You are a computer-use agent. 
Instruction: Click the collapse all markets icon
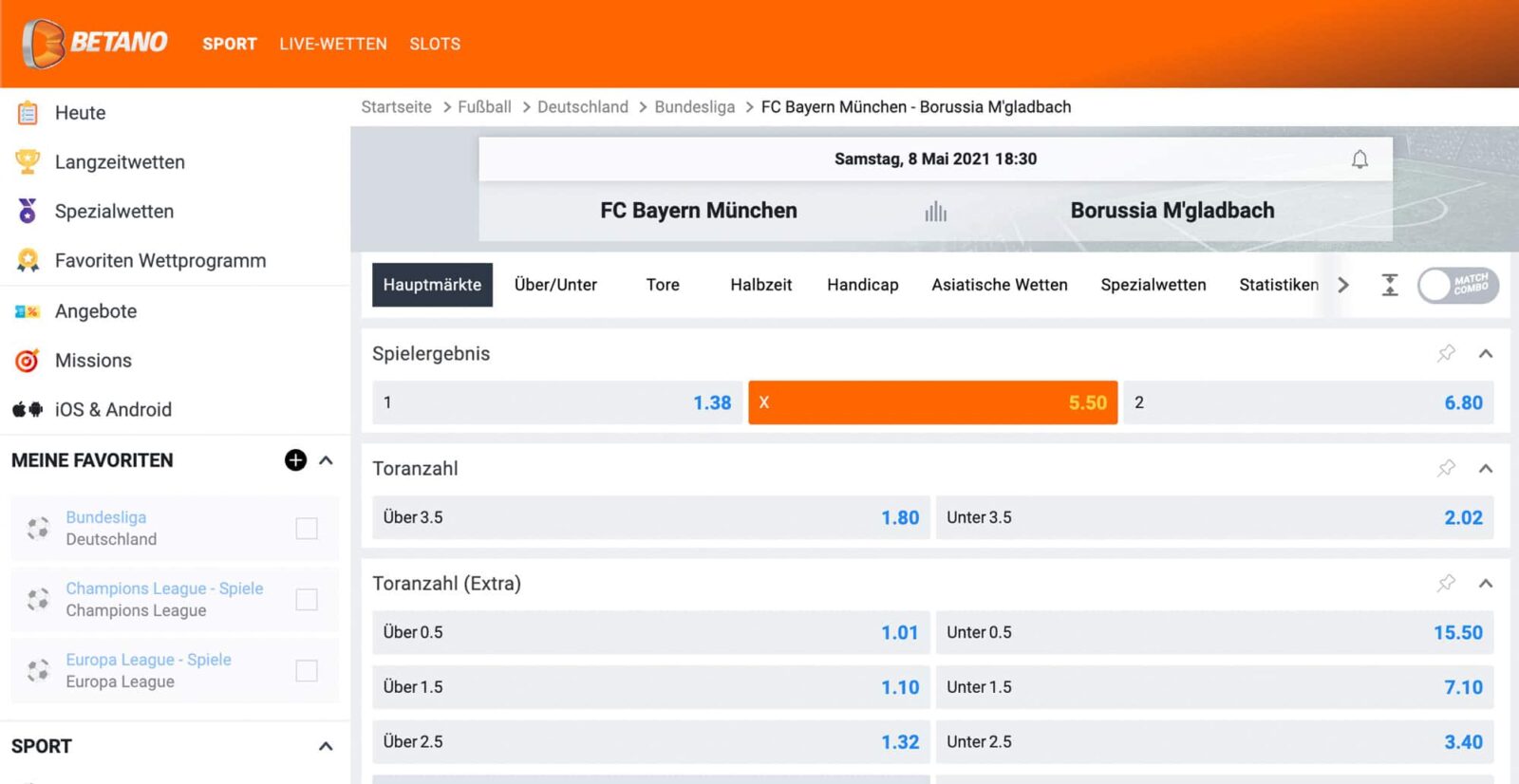coord(1390,285)
